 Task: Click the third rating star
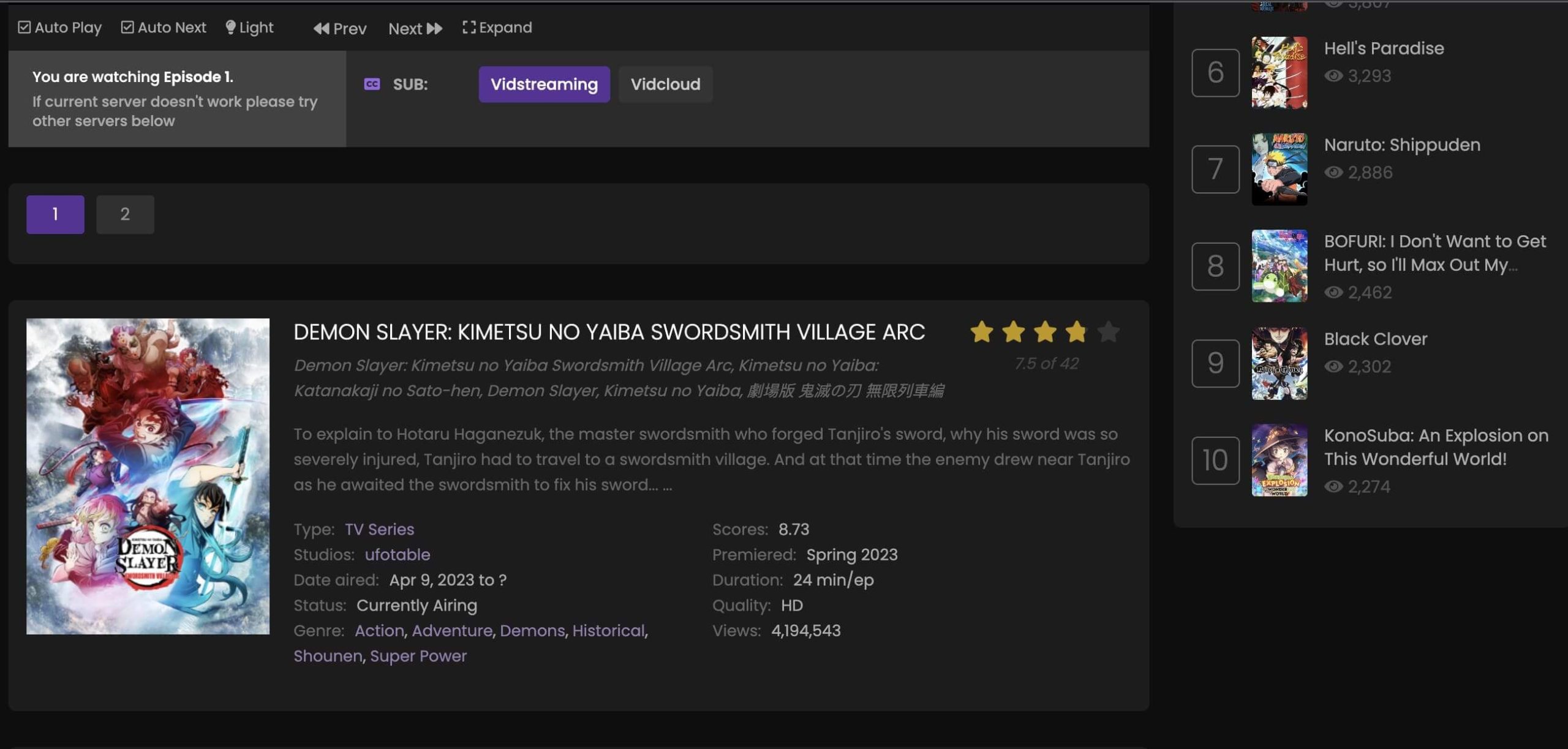[1044, 332]
